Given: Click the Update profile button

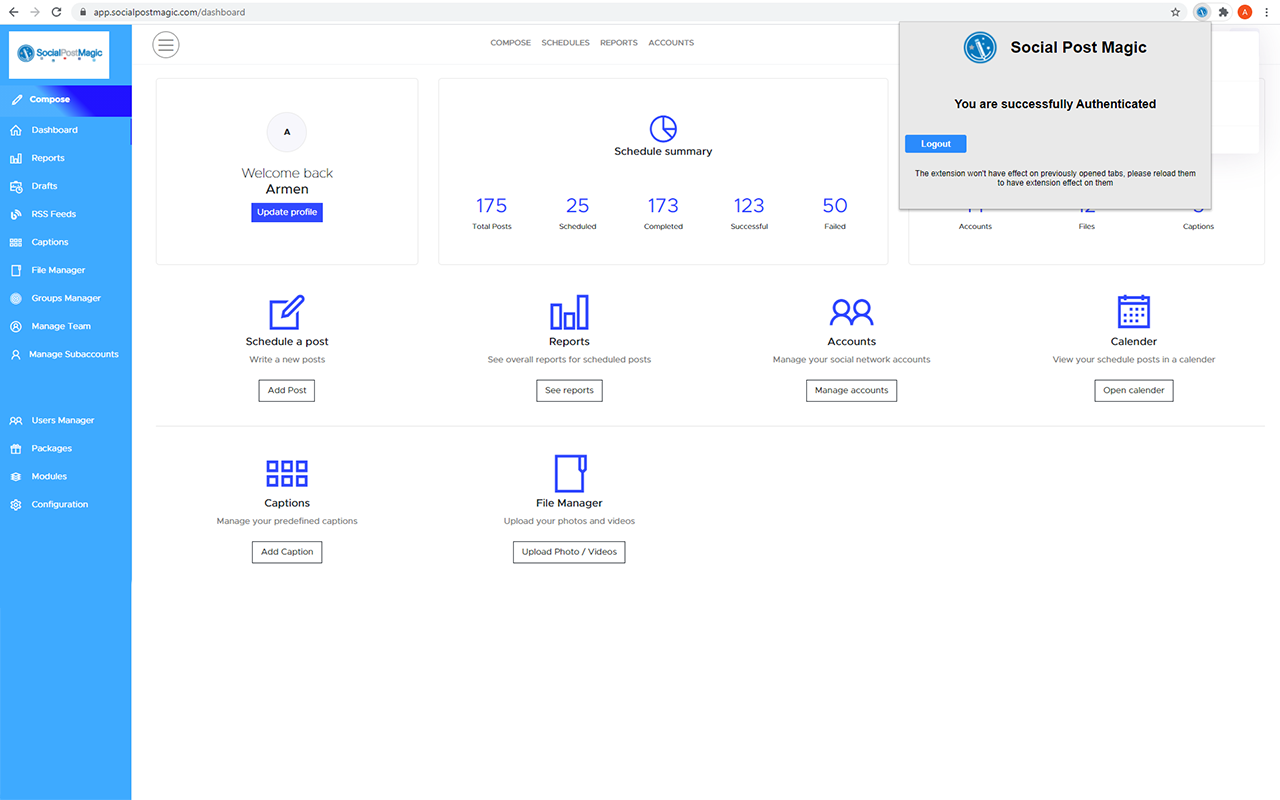Looking at the screenshot, I should [287, 212].
